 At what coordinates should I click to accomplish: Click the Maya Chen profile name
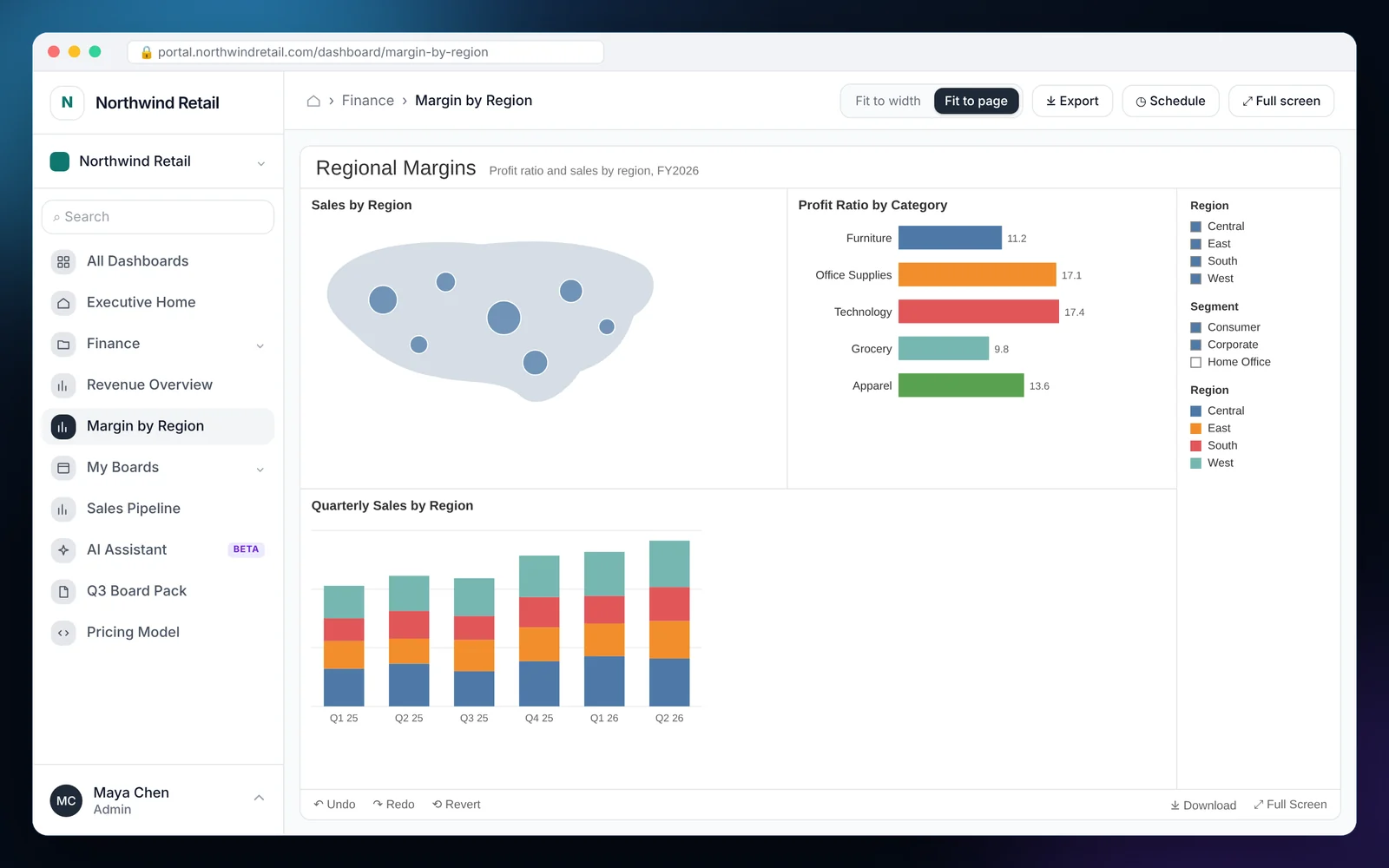[131, 792]
